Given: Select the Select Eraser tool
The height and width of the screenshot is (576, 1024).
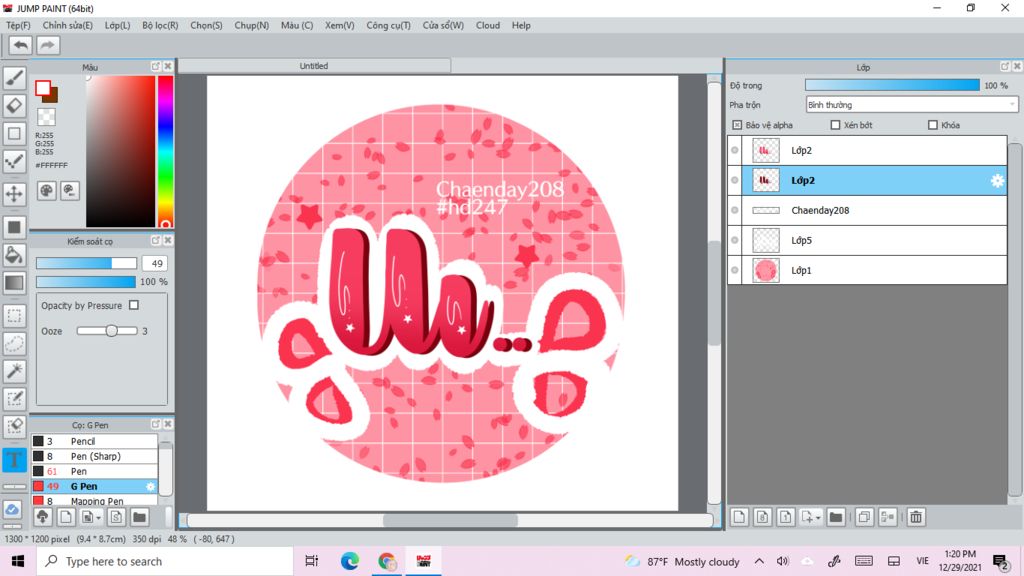Looking at the screenshot, I should [x=14, y=426].
